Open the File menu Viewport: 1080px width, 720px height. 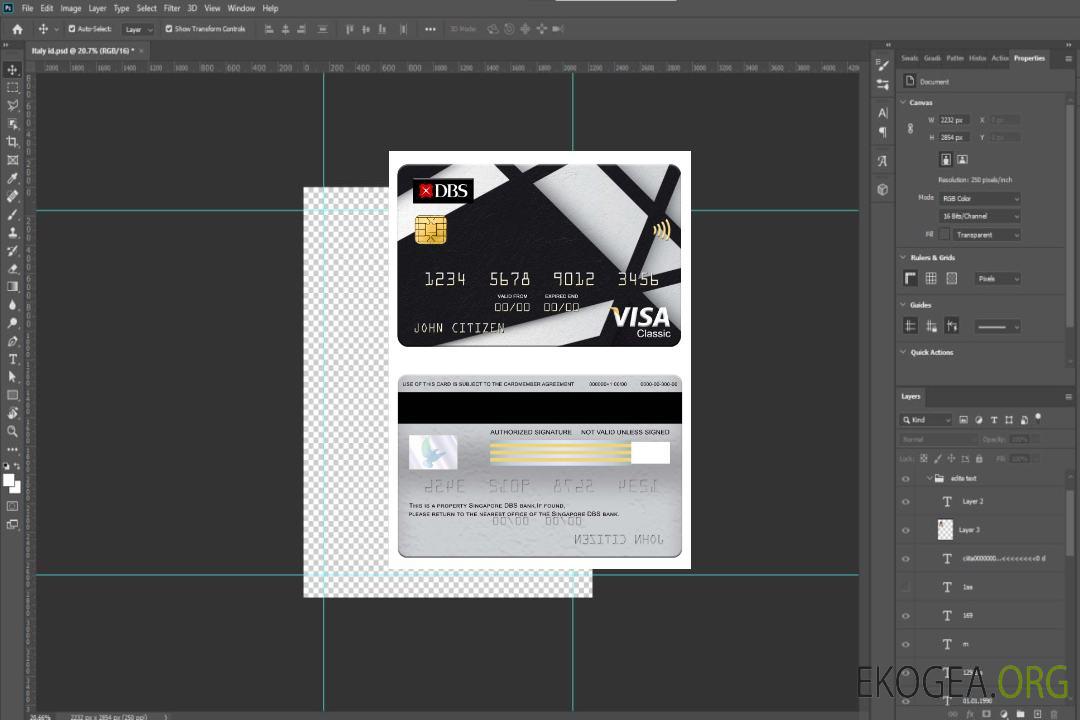point(27,8)
